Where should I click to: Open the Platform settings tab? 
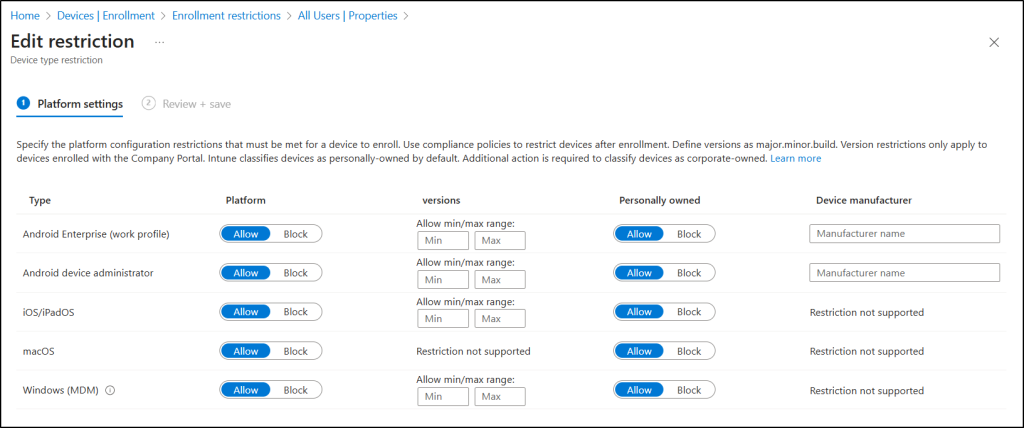[x=79, y=103]
